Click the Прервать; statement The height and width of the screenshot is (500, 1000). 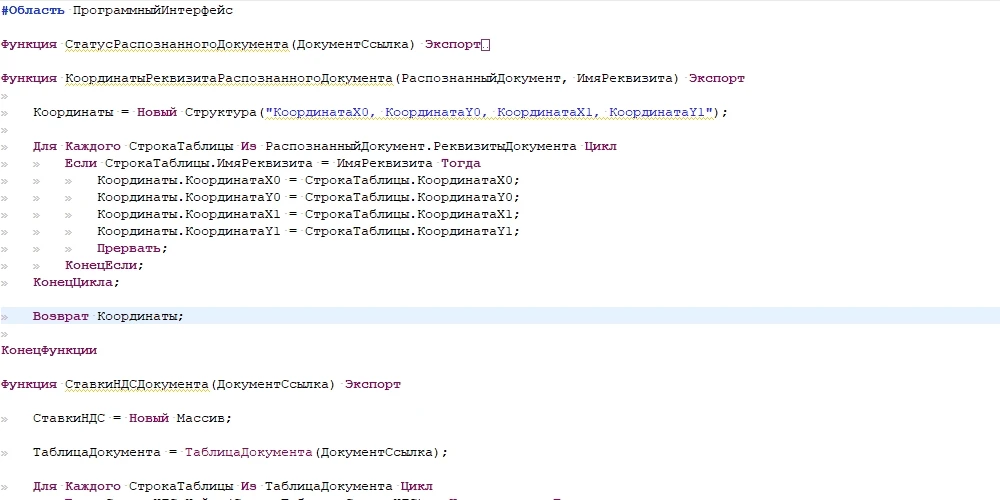[x=133, y=248]
